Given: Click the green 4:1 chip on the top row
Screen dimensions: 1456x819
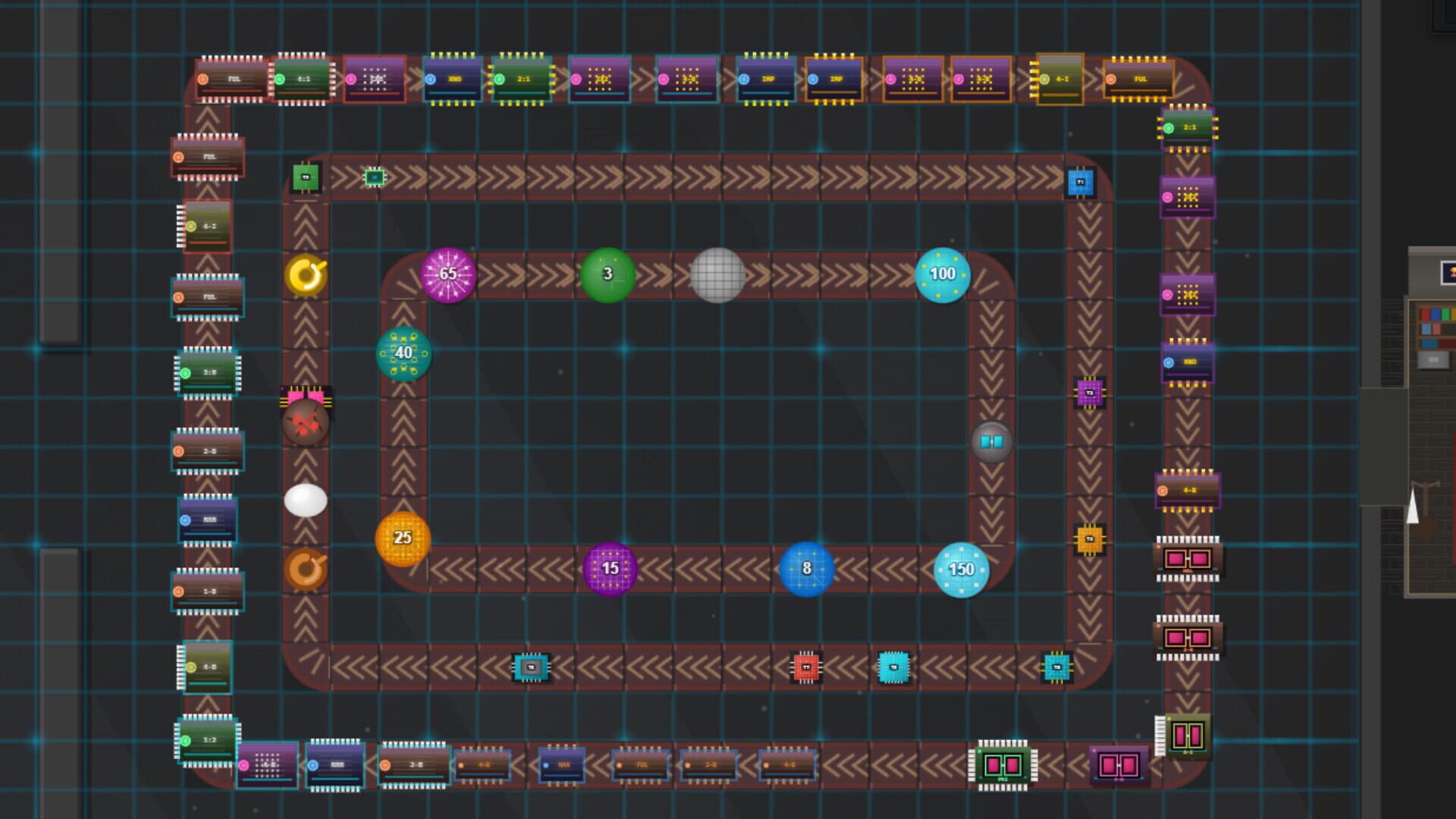Looking at the screenshot, I should tap(302, 78).
